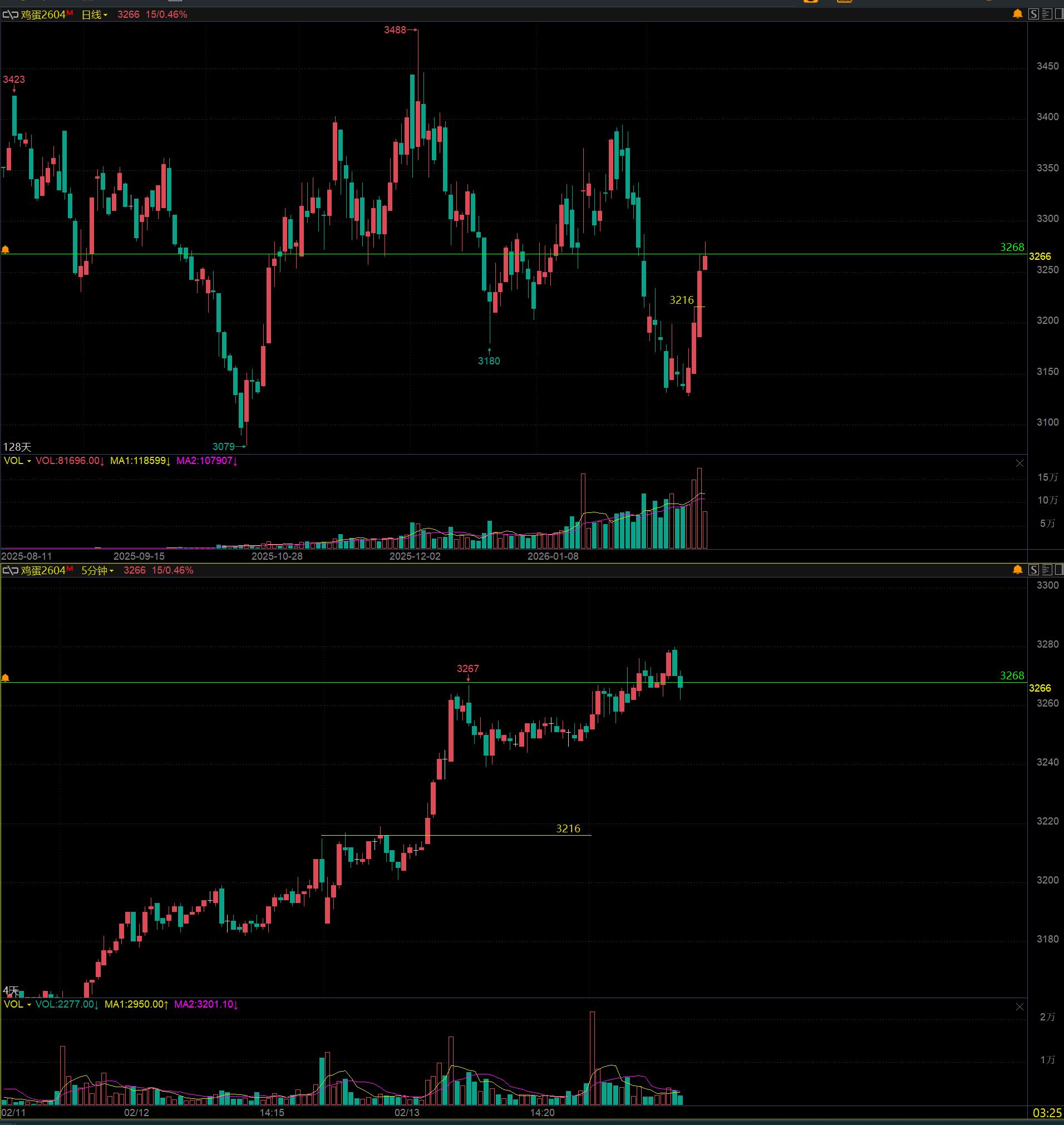Image resolution: width=1064 pixels, height=1125 pixels.
Task: Close the daily chart VOL indicator panel
Action: (x=1019, y=463)
